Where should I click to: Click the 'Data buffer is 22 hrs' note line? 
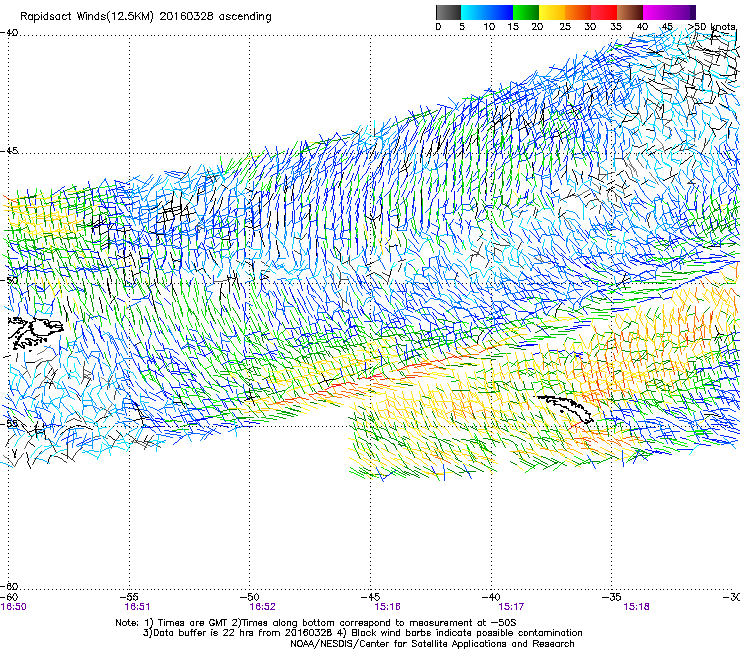coord(362,633)
